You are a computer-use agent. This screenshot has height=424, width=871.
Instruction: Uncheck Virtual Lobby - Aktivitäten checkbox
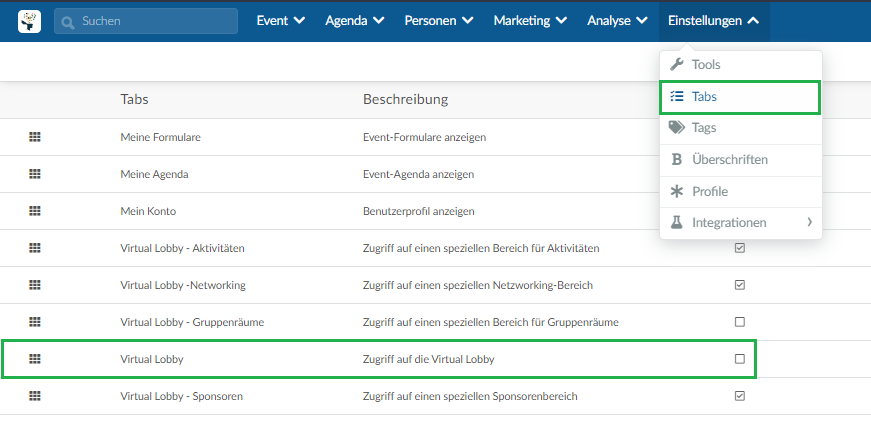739,248
